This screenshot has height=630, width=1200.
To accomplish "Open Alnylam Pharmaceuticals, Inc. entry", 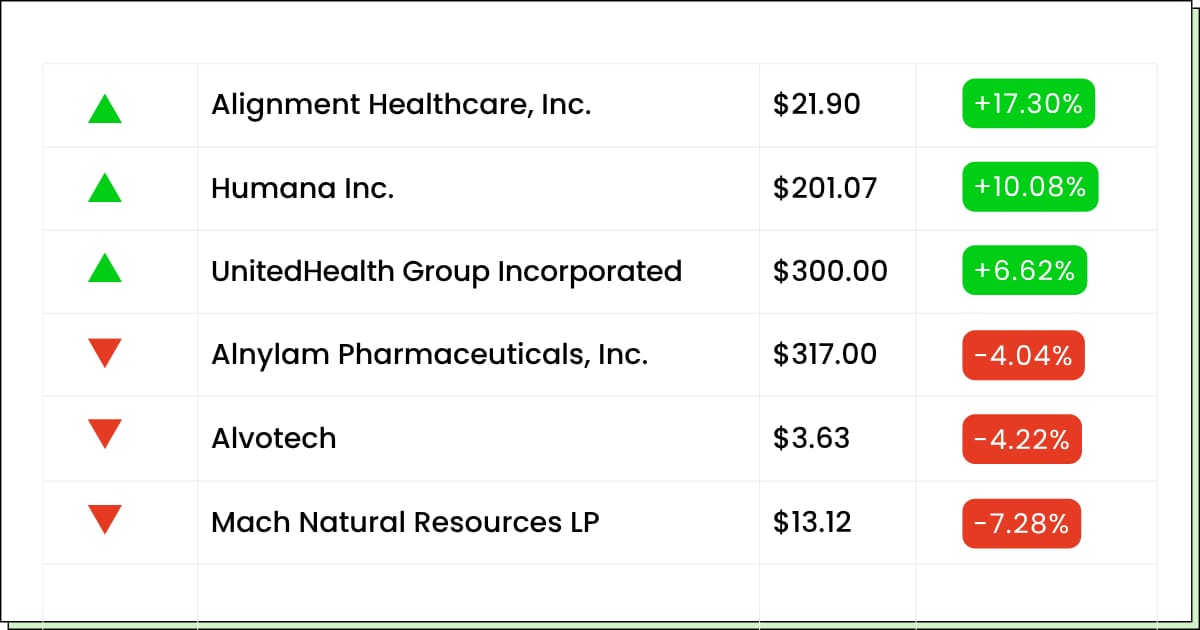I will point(429,354).
